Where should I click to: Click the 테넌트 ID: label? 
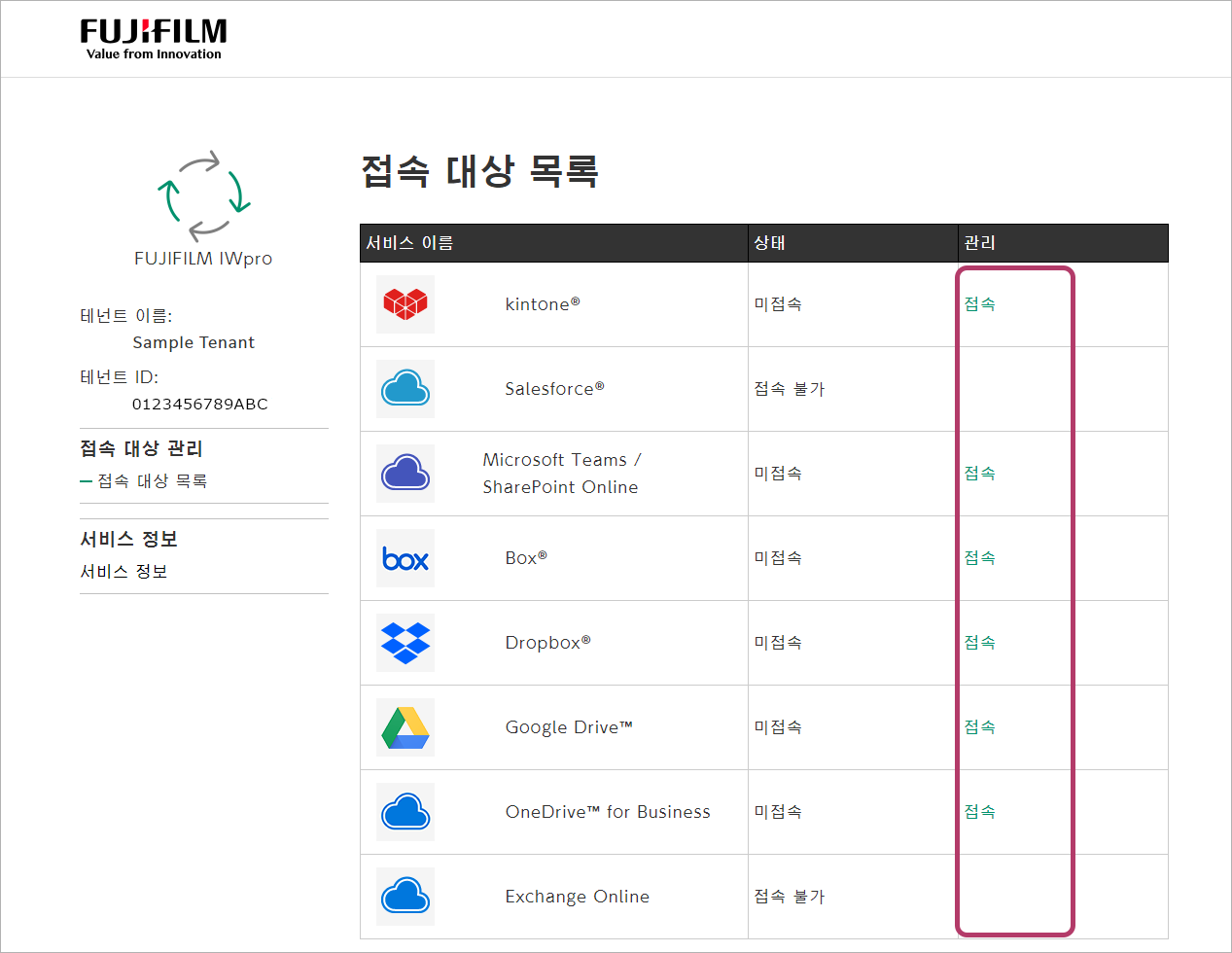point(119,377)
